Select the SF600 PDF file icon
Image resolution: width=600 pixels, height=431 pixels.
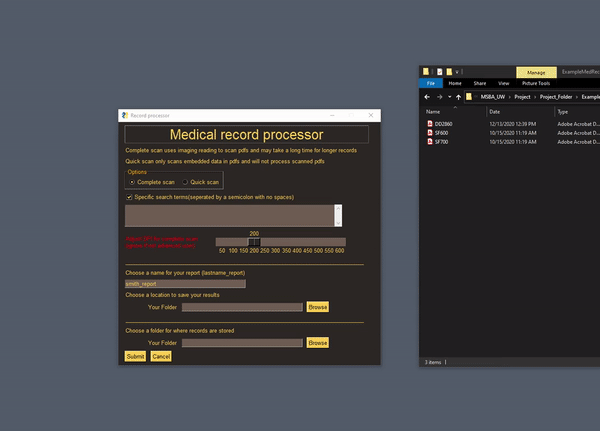pos(429,133)
